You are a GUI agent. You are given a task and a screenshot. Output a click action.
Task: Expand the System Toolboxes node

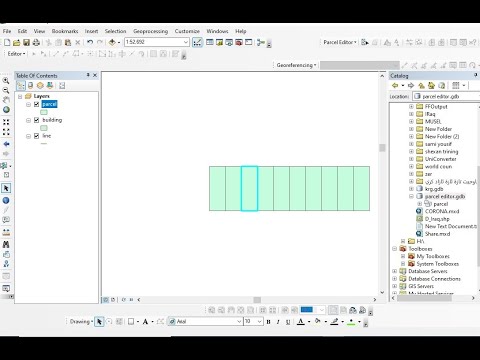403,264
